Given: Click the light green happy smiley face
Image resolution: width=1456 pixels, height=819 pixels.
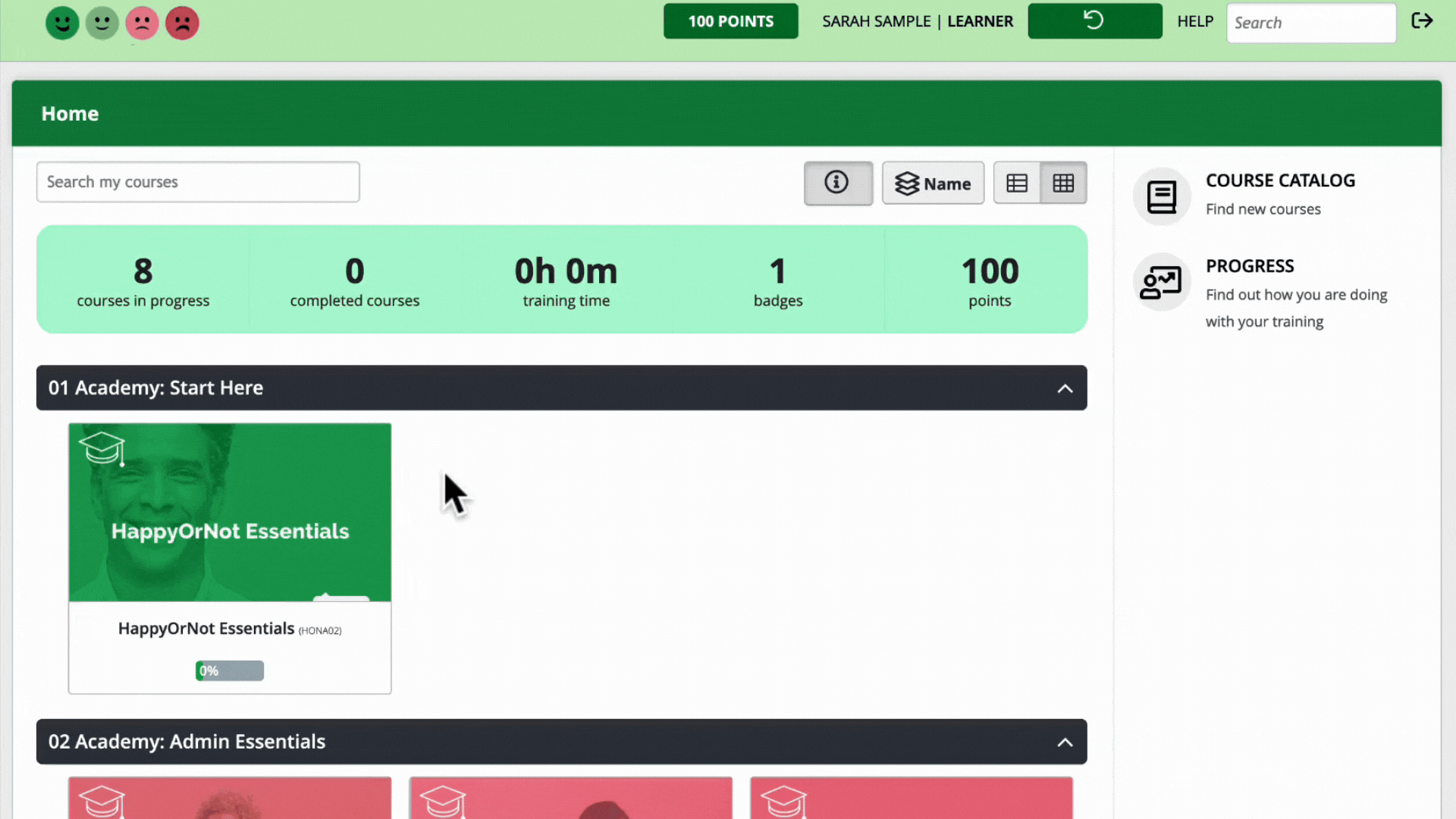Looking at the screenshot, I should tap(102, 23).
